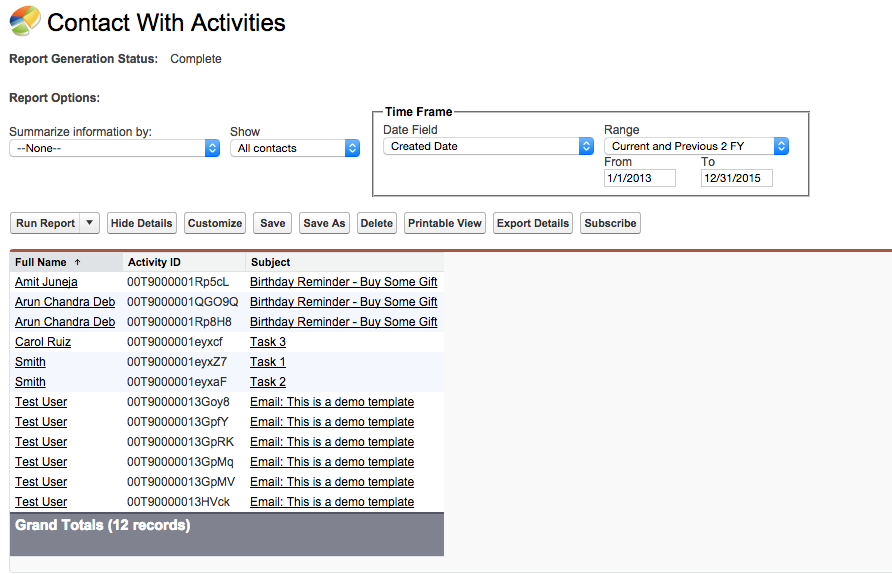Open the Smith link in Task 1 row
The width and height of the screenshot is (892, 574).
[30, 362]
